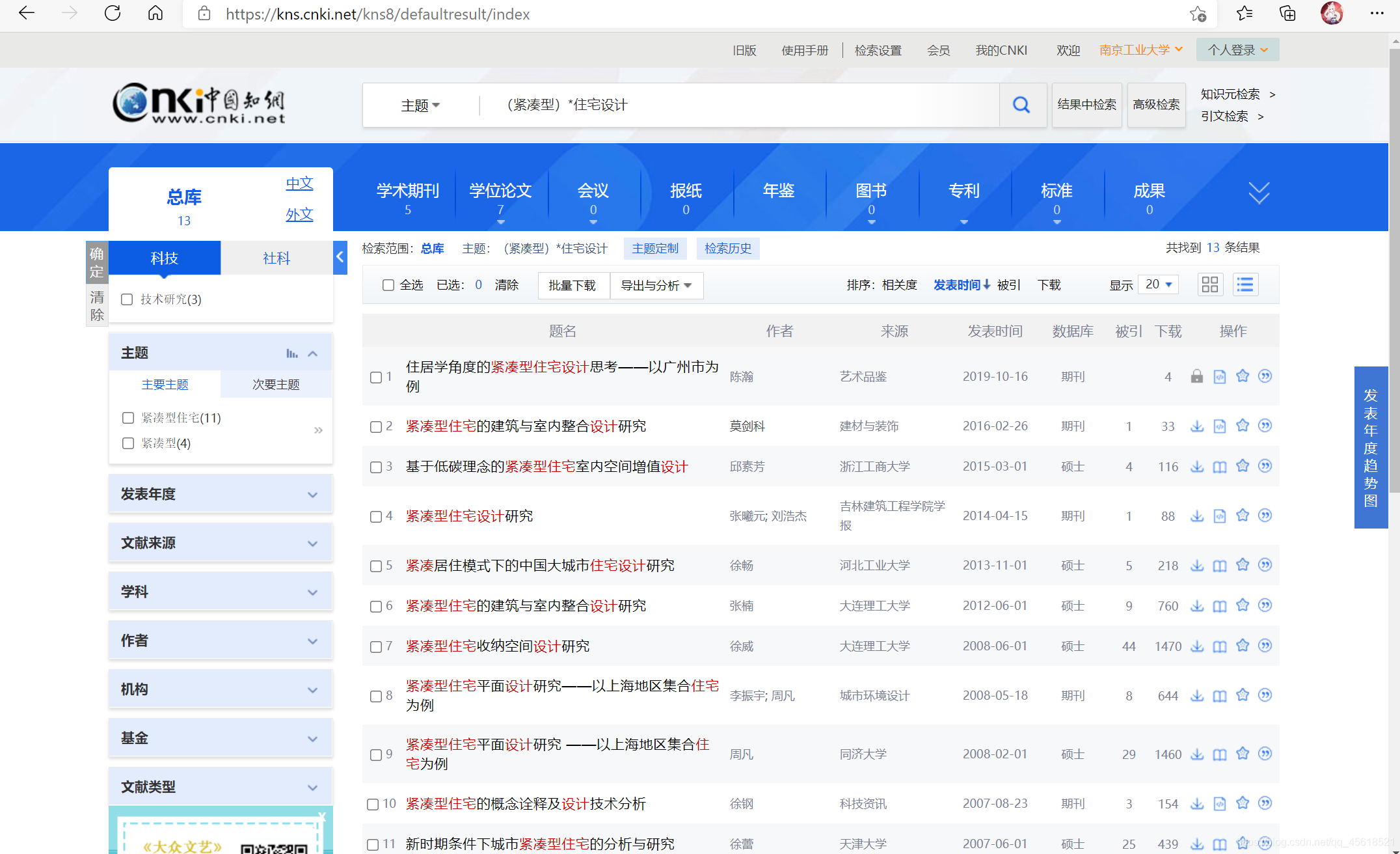Collapse left sidebar with arrow button
This screenshot has width=1400, height=854.
[340, 257]
